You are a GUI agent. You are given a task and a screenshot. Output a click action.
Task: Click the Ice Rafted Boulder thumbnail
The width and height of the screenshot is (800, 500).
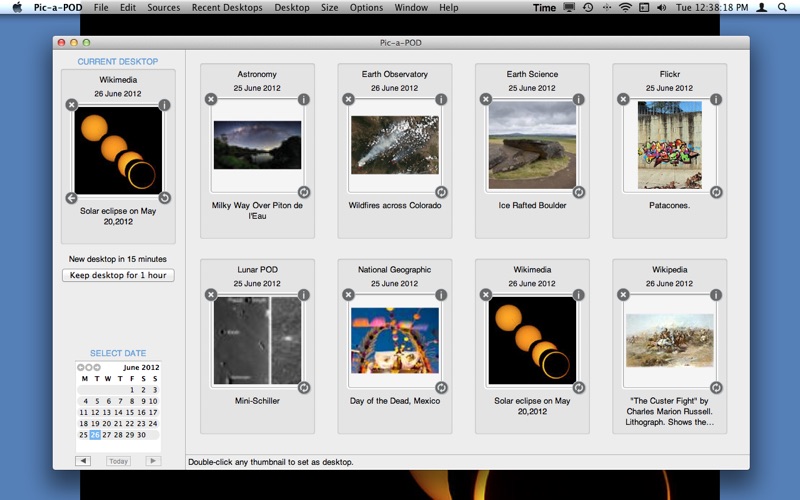pyautogui.click(x=532, y=145)
